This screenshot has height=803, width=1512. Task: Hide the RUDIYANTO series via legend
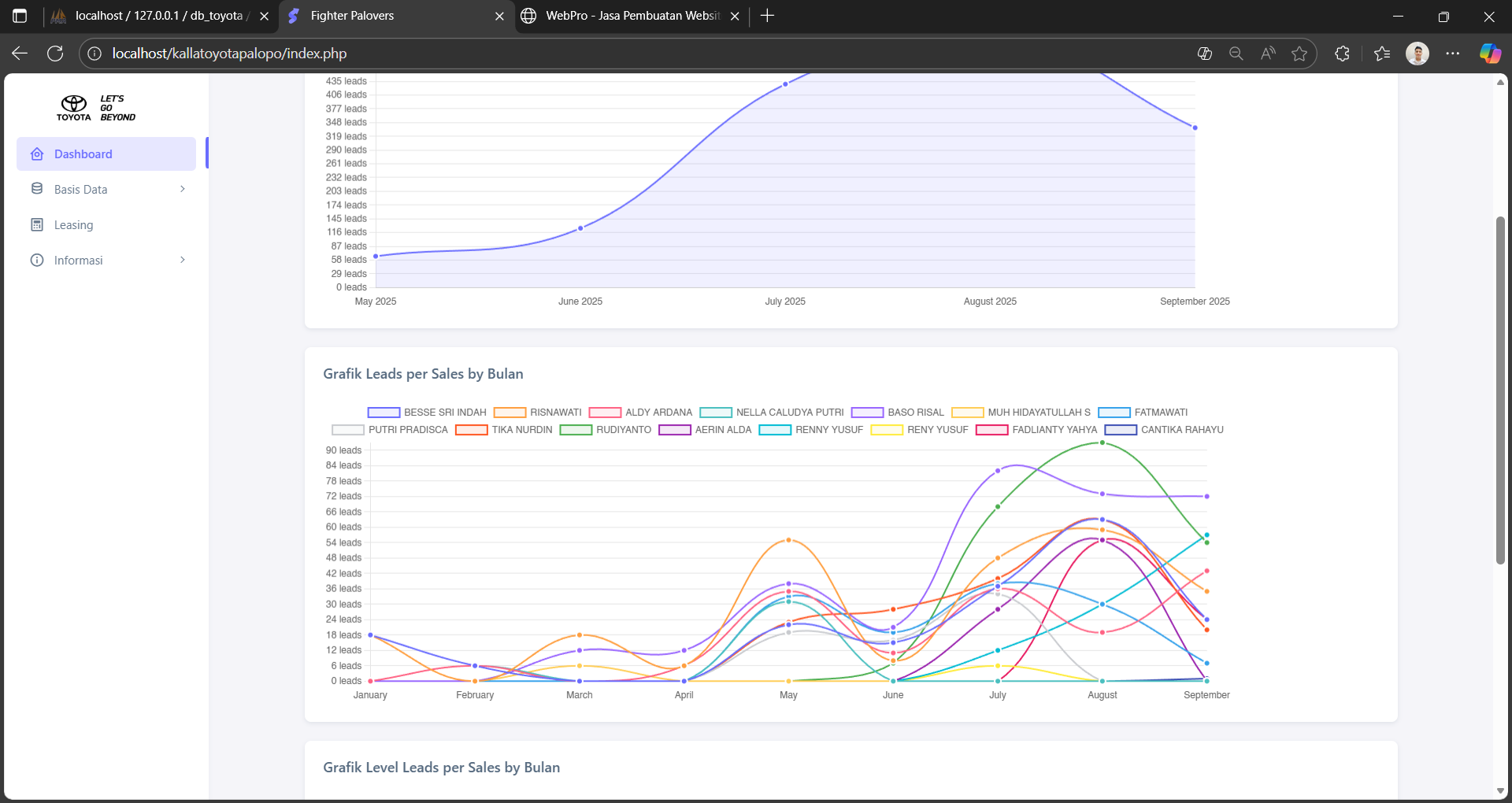pos(576,430)
